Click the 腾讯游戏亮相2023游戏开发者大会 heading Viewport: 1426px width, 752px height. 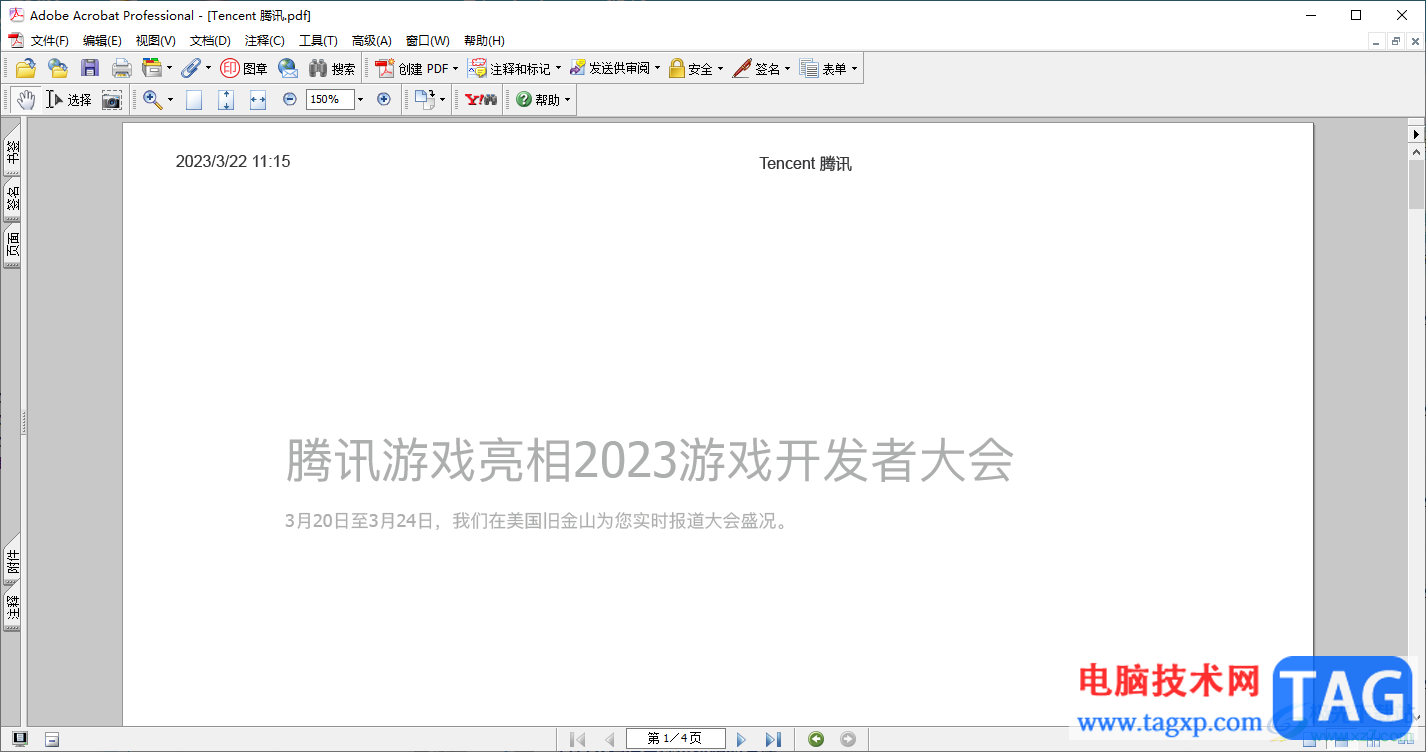pyautogui.click(x=650, y=460)
